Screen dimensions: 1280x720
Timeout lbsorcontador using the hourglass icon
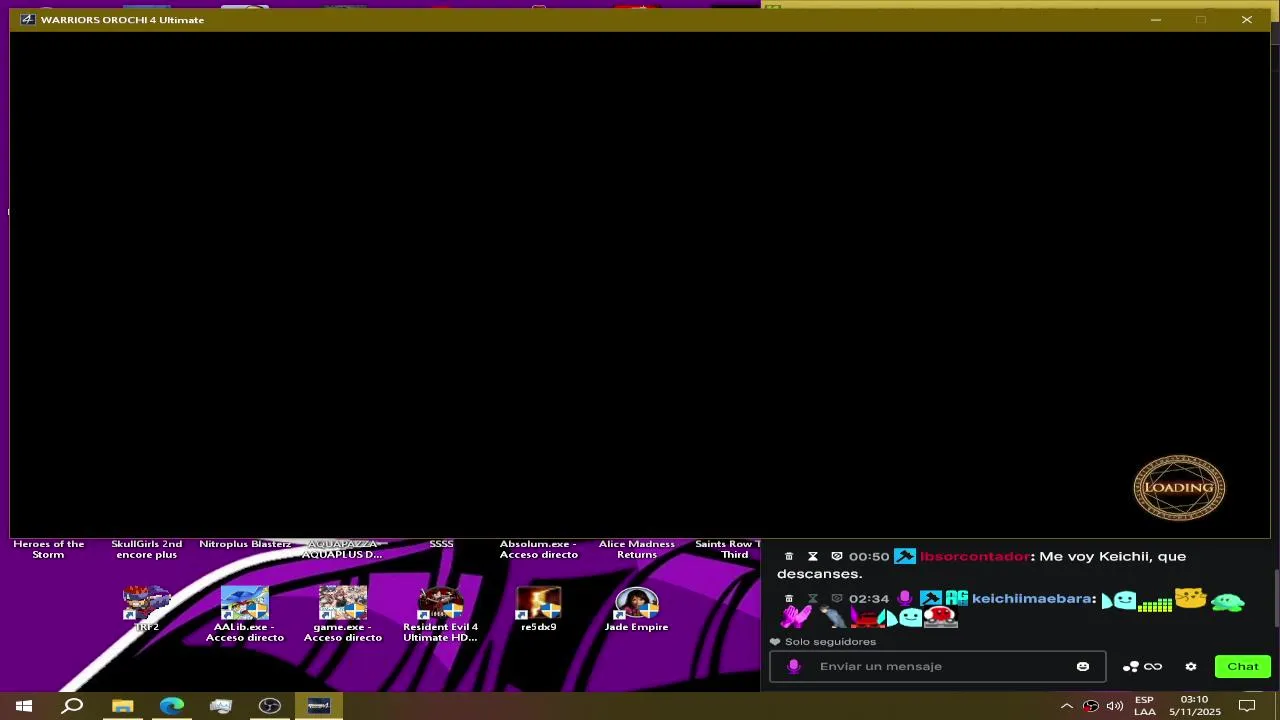(x=813, y=556)
